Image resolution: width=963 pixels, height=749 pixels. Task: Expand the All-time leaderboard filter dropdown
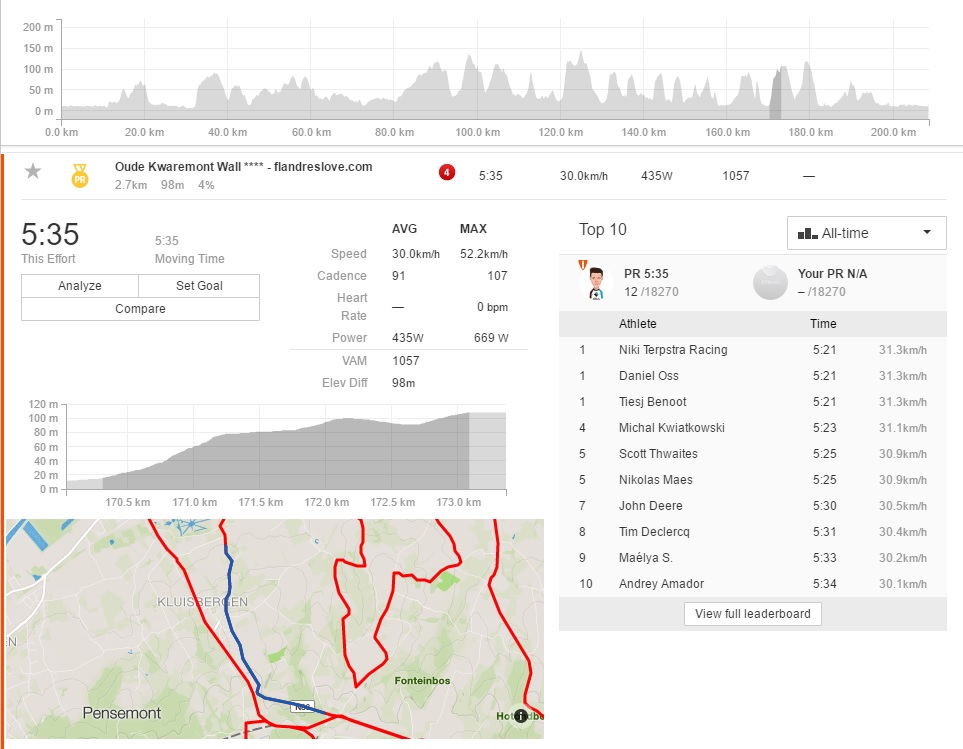point(866,233)
